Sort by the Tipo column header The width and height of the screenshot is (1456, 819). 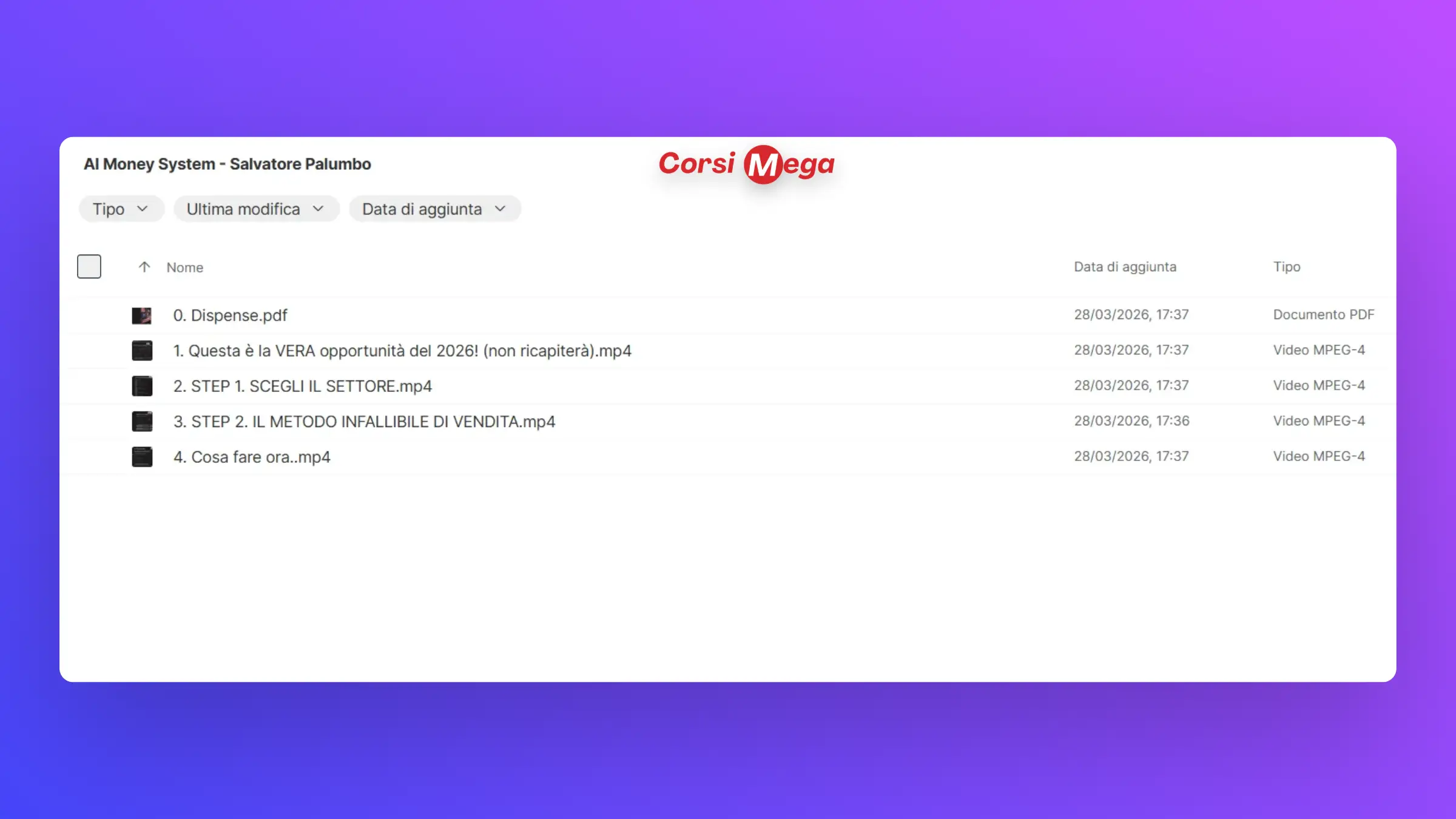1287,267
